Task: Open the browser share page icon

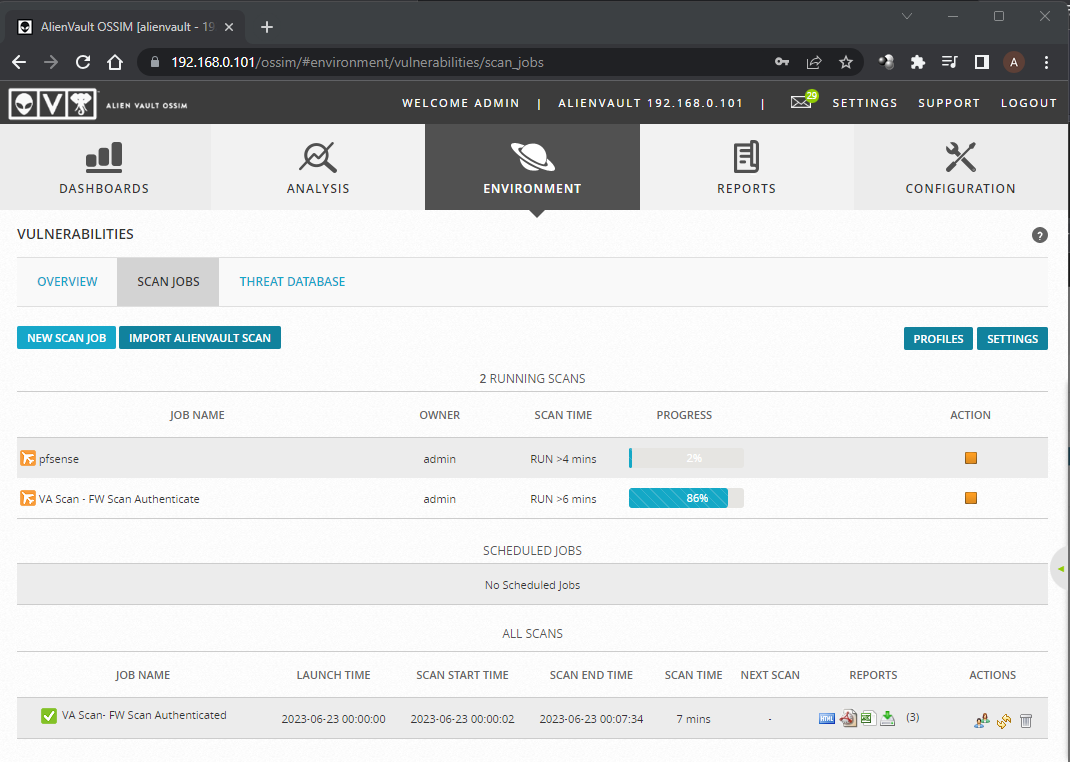Action: [813, 62]
